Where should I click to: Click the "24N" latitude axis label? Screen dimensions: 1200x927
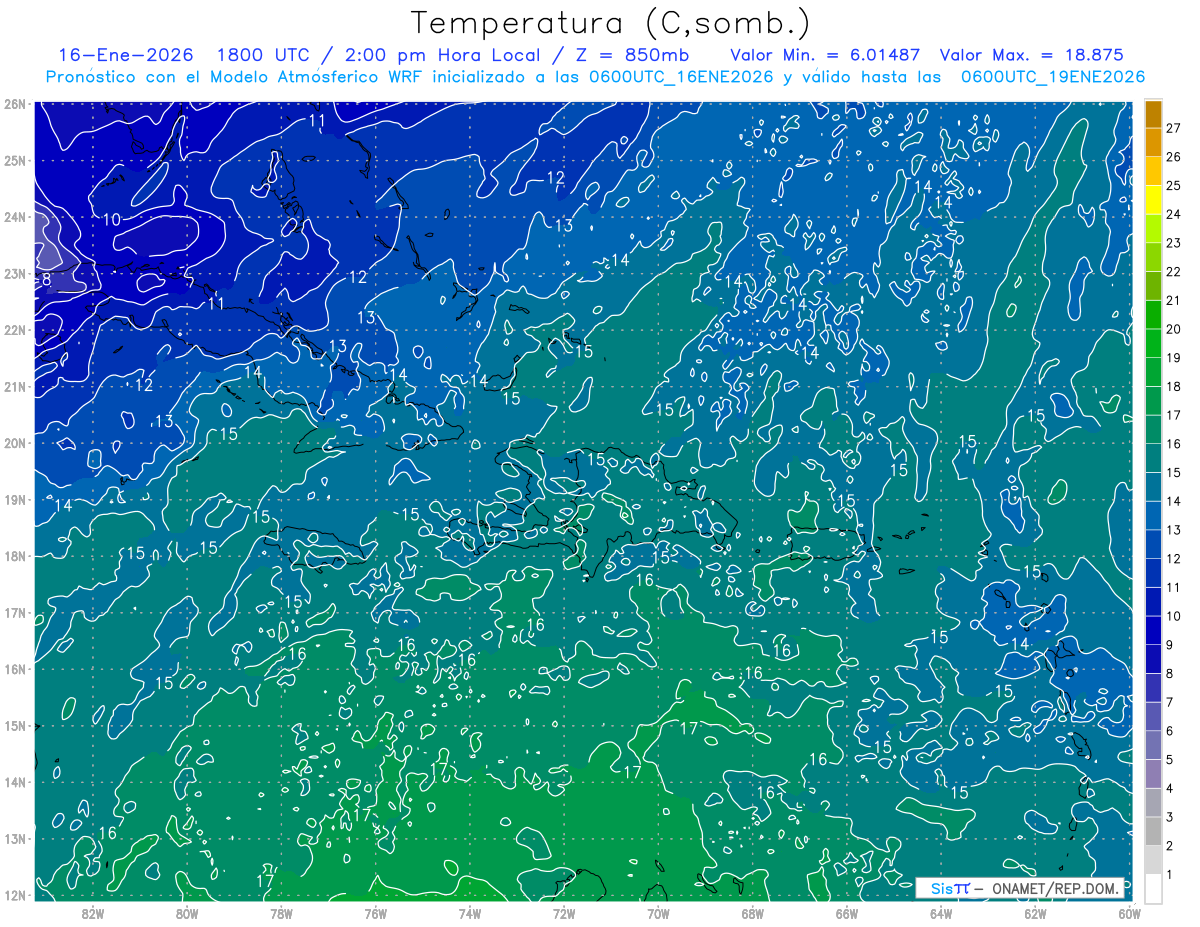point(15,216)
